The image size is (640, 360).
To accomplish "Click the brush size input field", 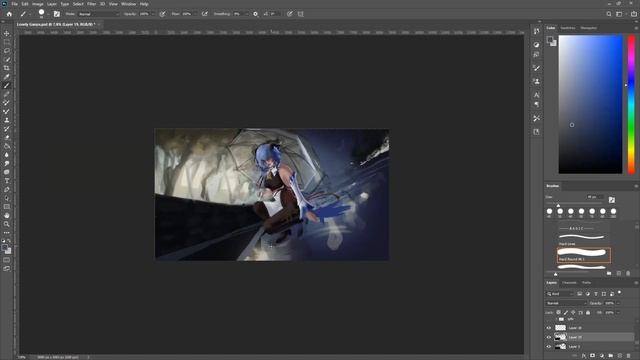I will point(594,197).
